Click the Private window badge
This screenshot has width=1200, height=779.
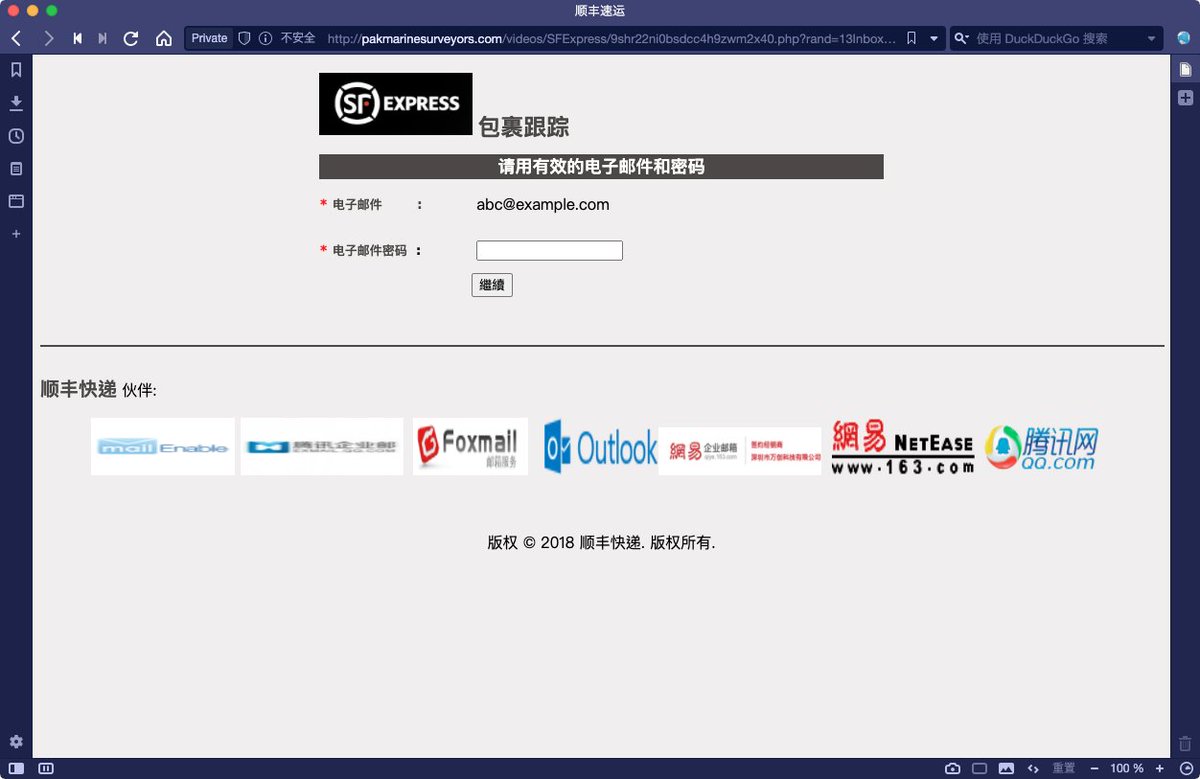(x=209, y=38)
